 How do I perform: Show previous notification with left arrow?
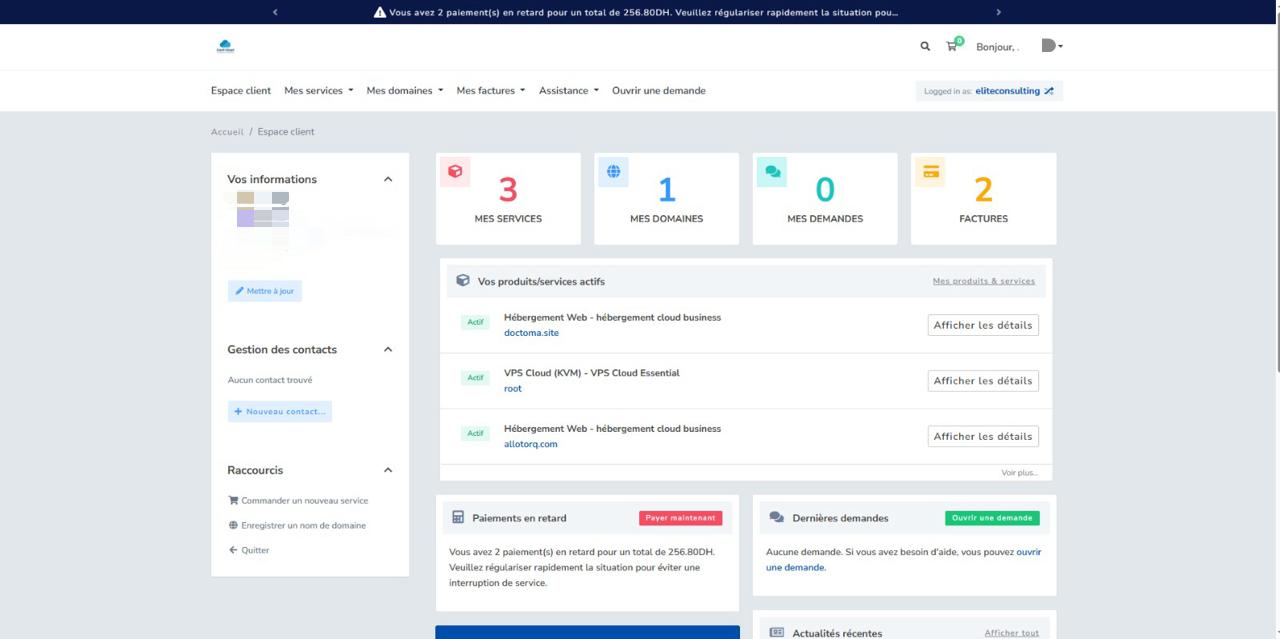275,12
